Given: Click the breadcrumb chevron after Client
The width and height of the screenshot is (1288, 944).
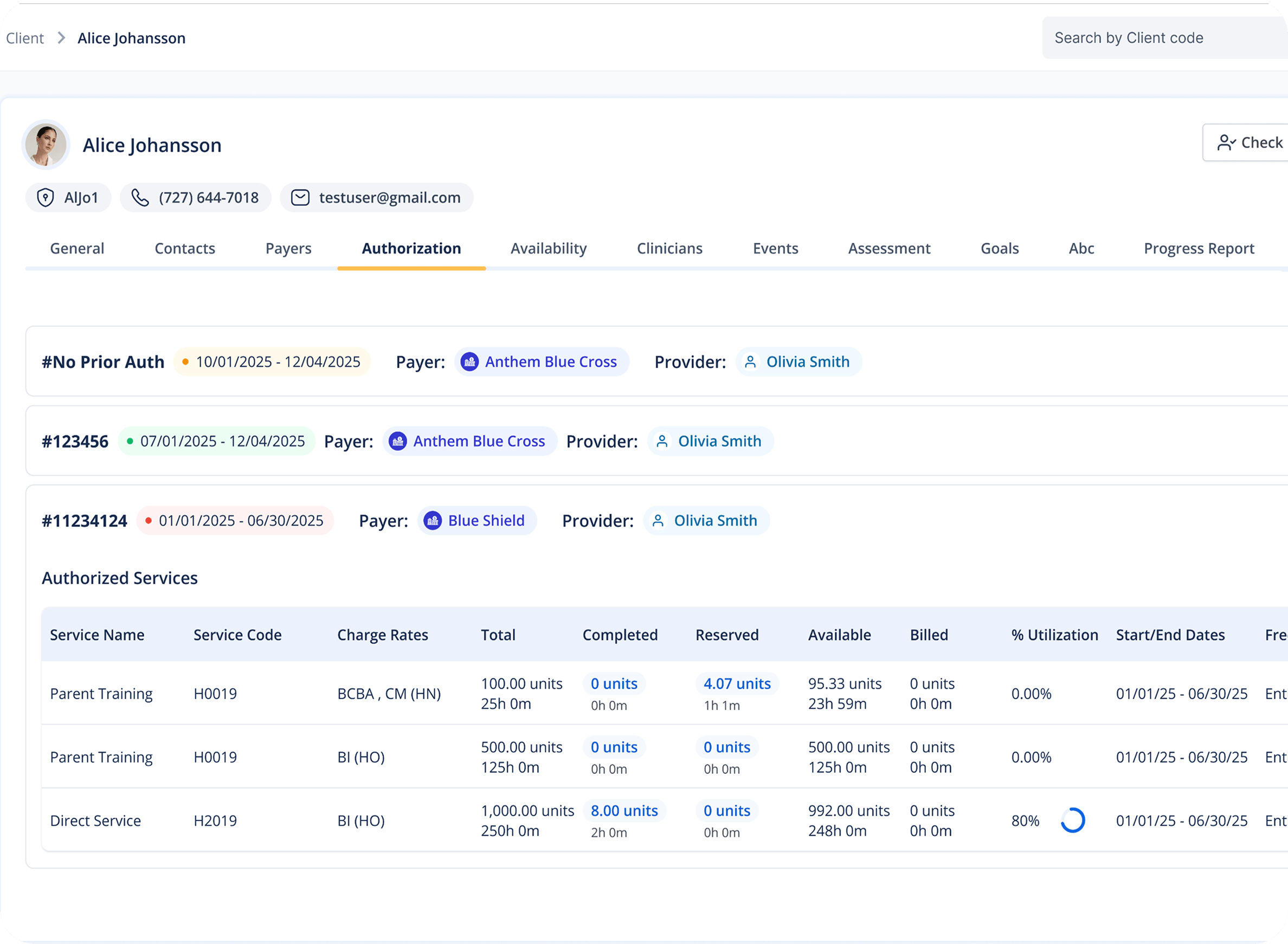Looking at the screenshot, I should point(61,38).
